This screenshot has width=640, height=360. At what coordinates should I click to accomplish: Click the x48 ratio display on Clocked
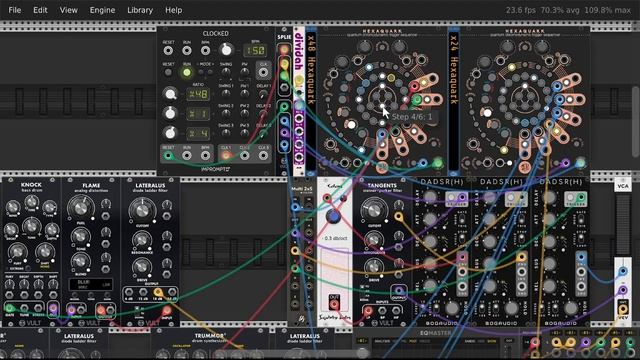coord(198,94)
